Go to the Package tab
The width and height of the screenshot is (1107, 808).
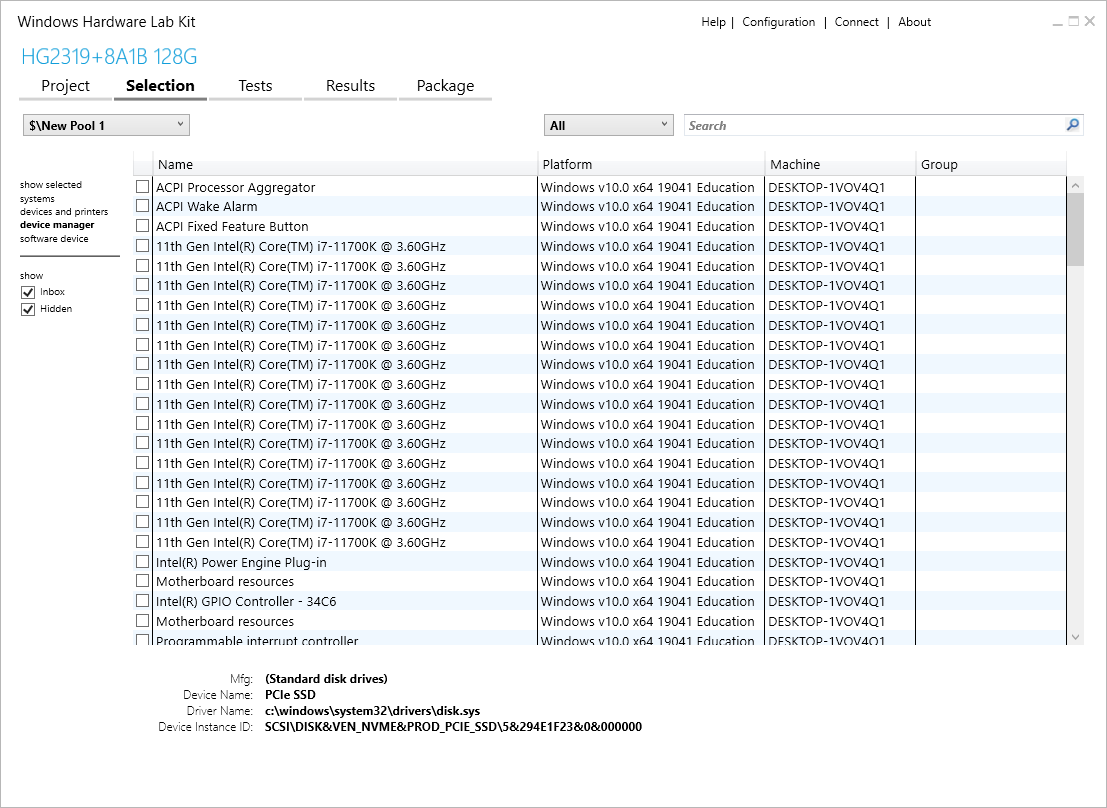(445, 85)
